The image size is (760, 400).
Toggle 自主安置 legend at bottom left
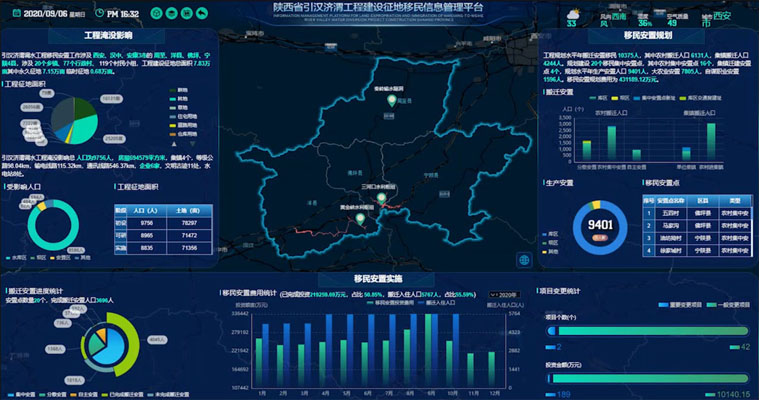coord(84,395)
